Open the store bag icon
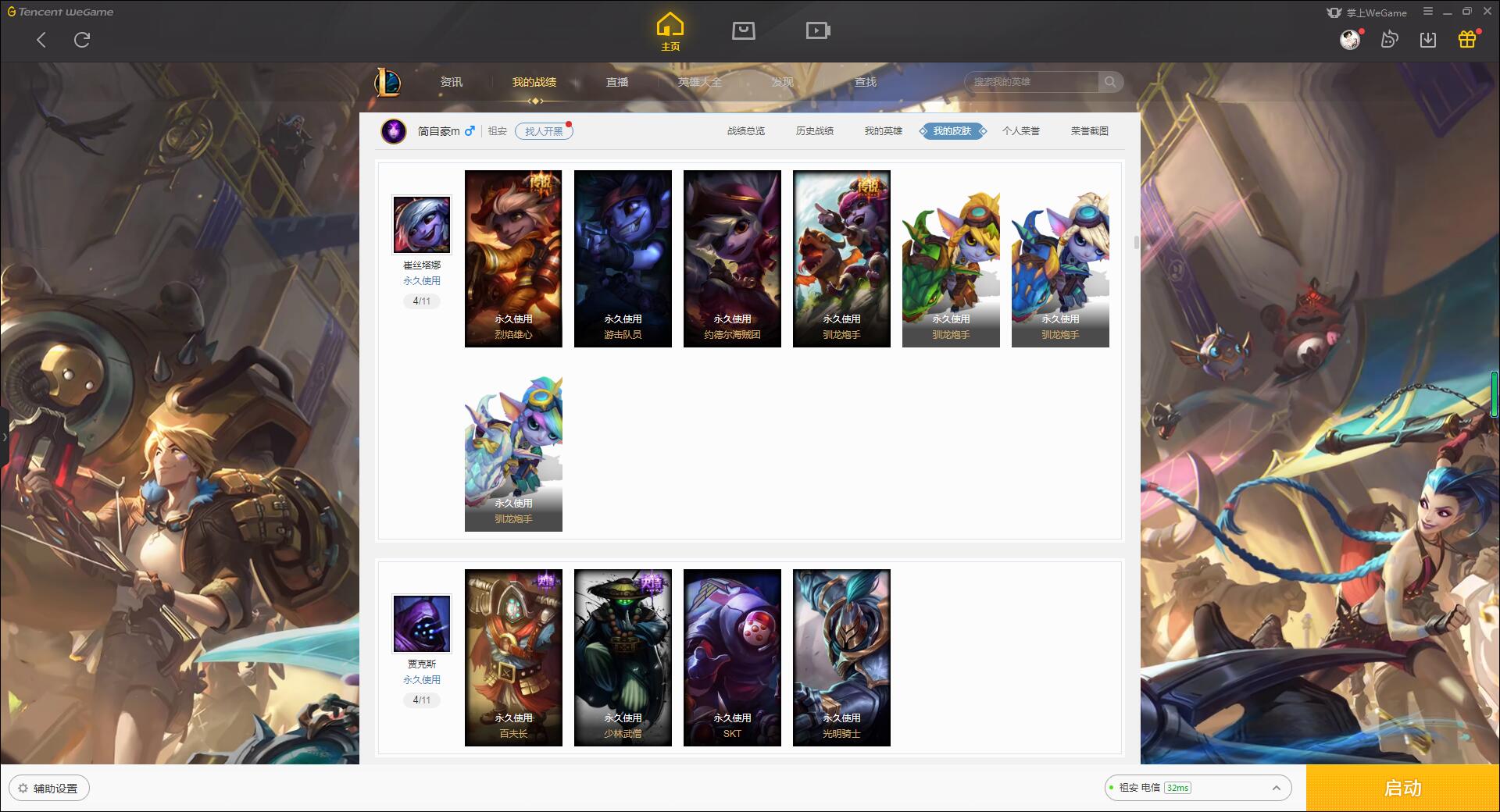The width and height of the screenshot is (1500, 812). coord(743,30)
